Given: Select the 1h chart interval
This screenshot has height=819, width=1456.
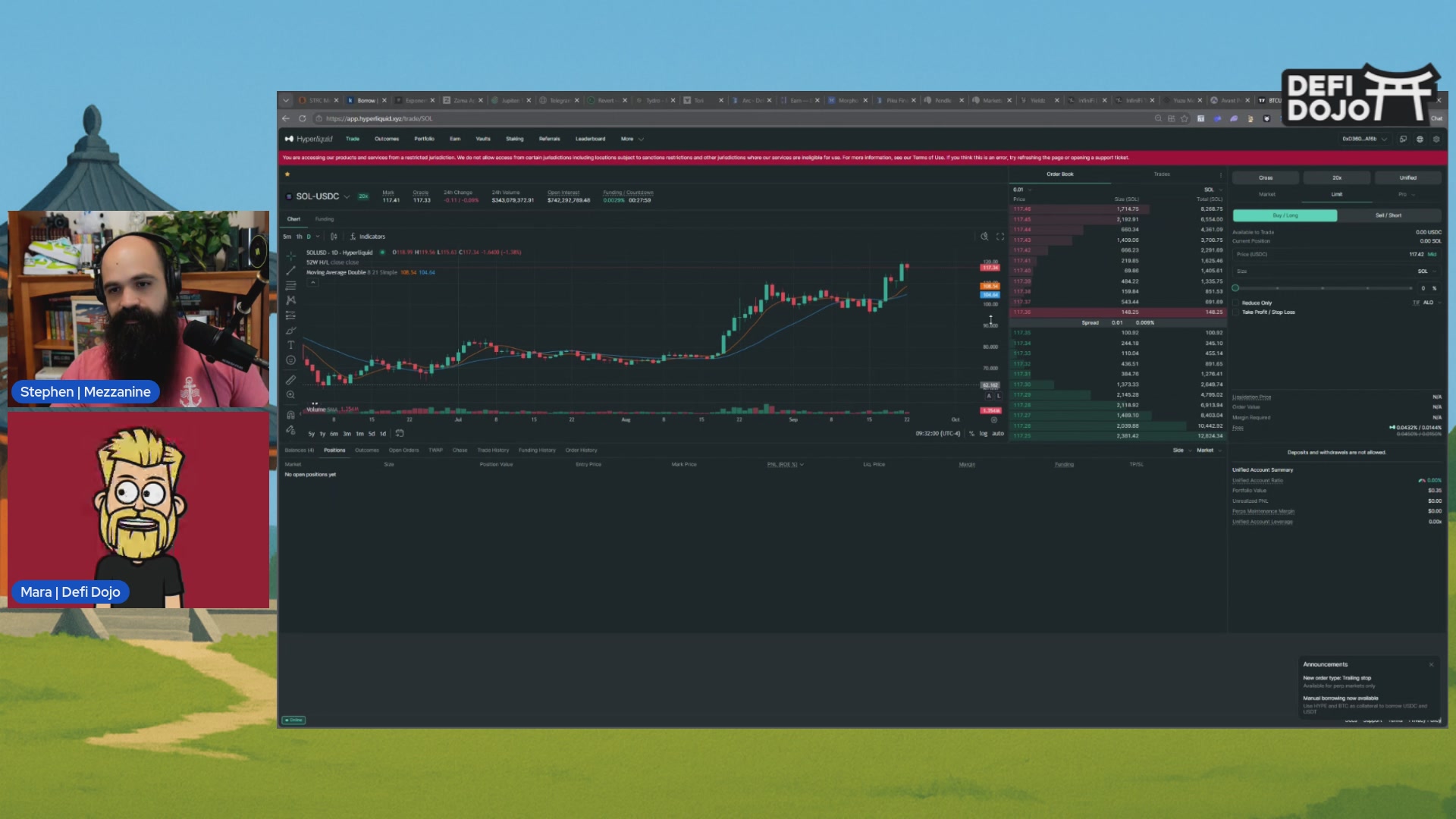Looking at the screenshot, I should (x=299, y=237).
